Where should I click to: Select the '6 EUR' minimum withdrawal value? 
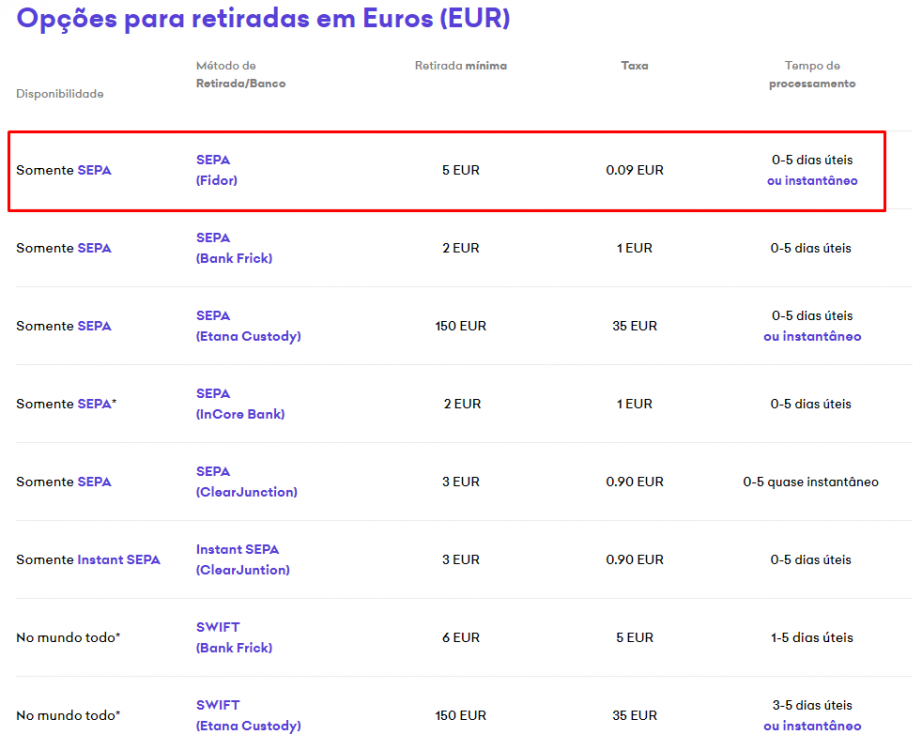point(460,638)
